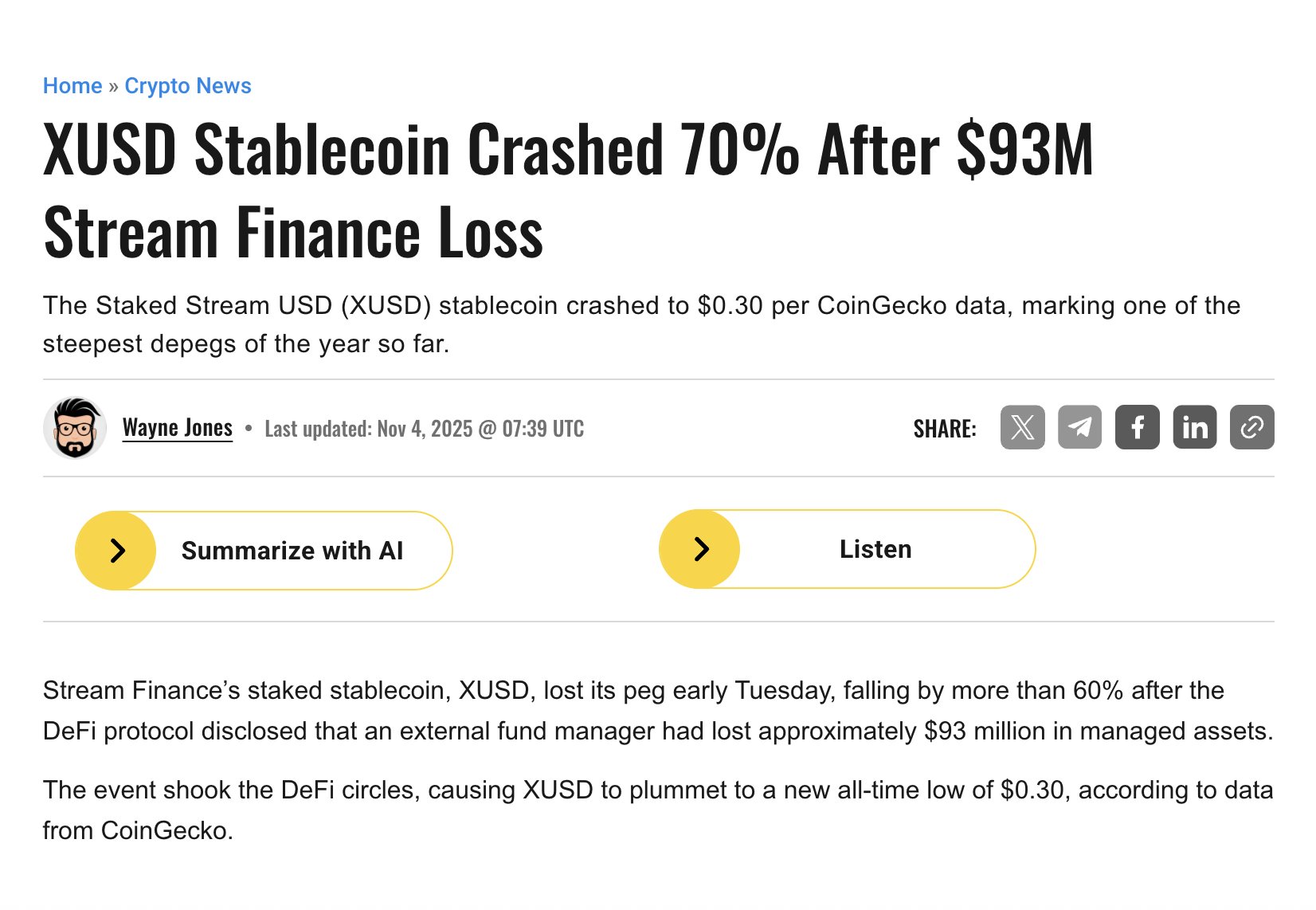This screenshot has width=1316, height=910.
Task: Click the paragraph starting with The event shook
Action: pyautogui.click(x=657, y=810)
